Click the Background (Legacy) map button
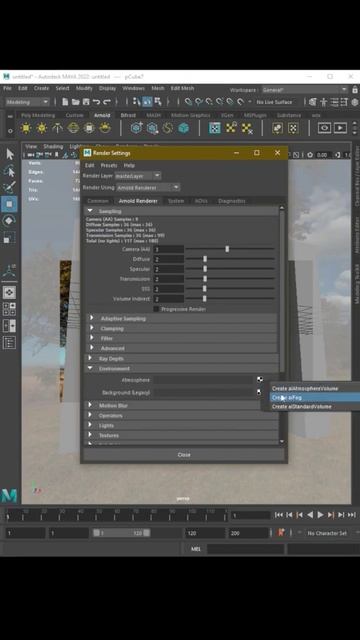This screenshot has width=360, height=640. click(259, 392)
